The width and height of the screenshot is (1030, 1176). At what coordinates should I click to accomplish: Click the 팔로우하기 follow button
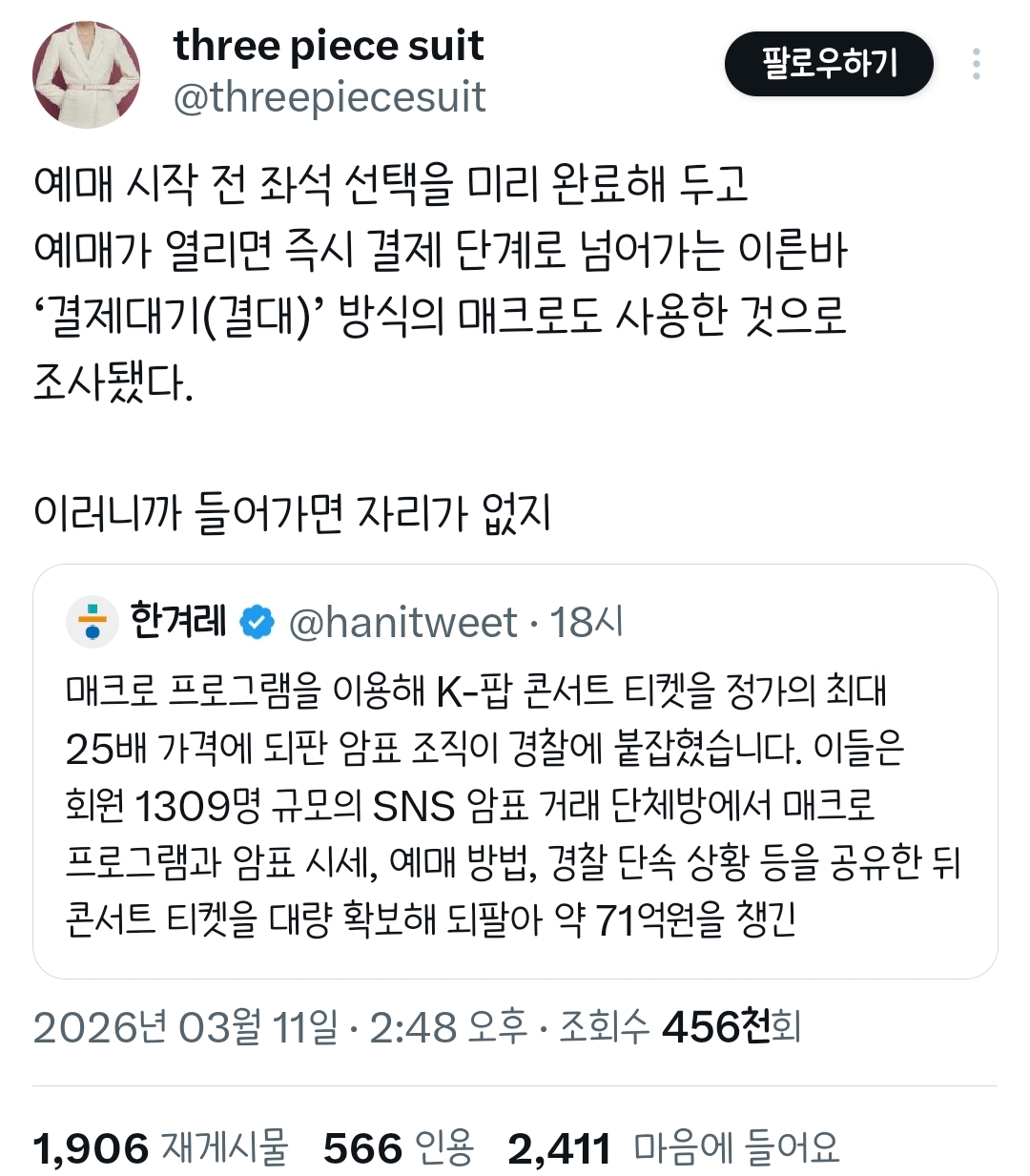pos(829,64)
